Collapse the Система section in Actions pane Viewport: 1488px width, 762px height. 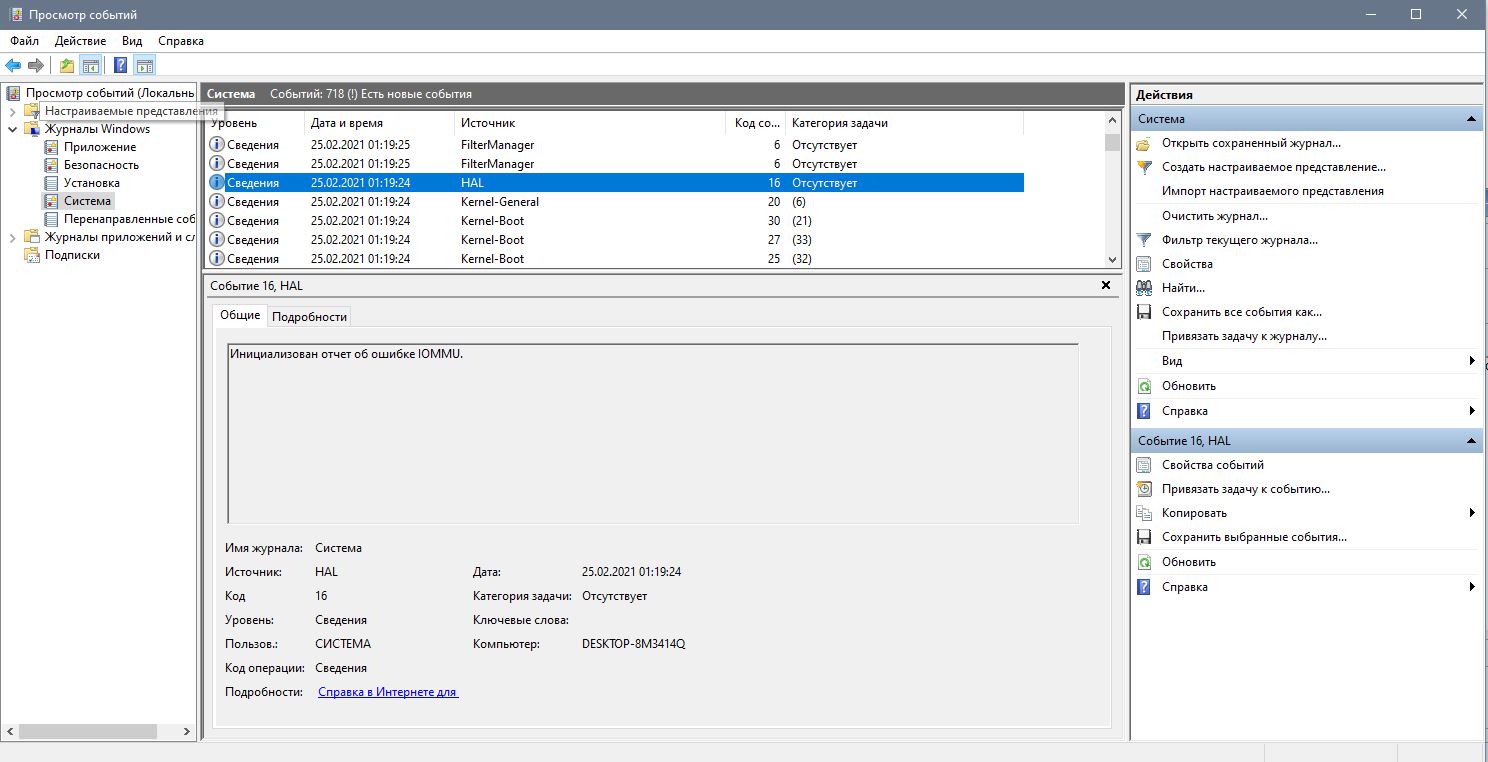[1471, 119]
